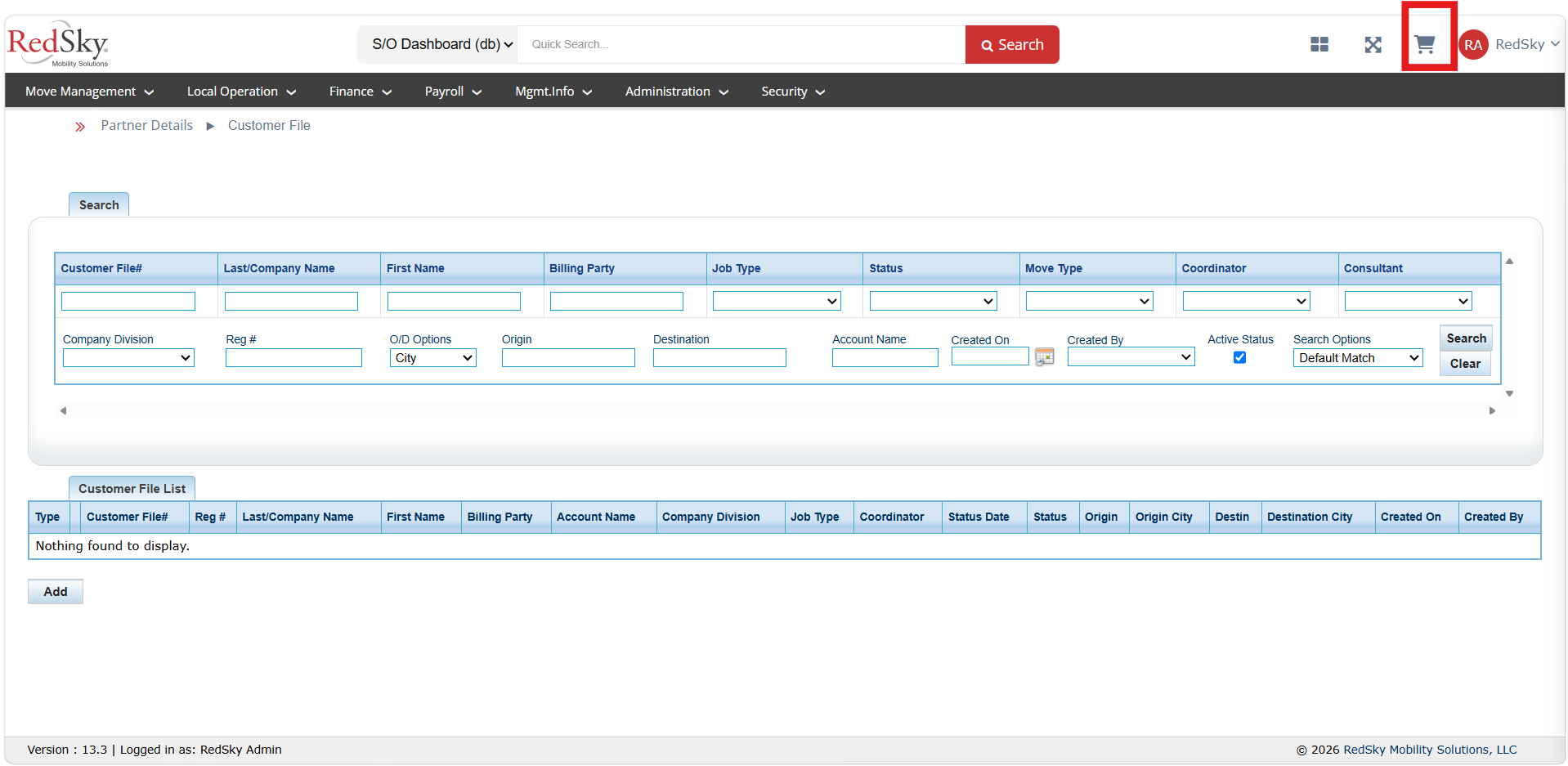This screenshot has width=1568, height=766.
Task: Open the shopping cart icon
Action: click(x=1425, y=44)
